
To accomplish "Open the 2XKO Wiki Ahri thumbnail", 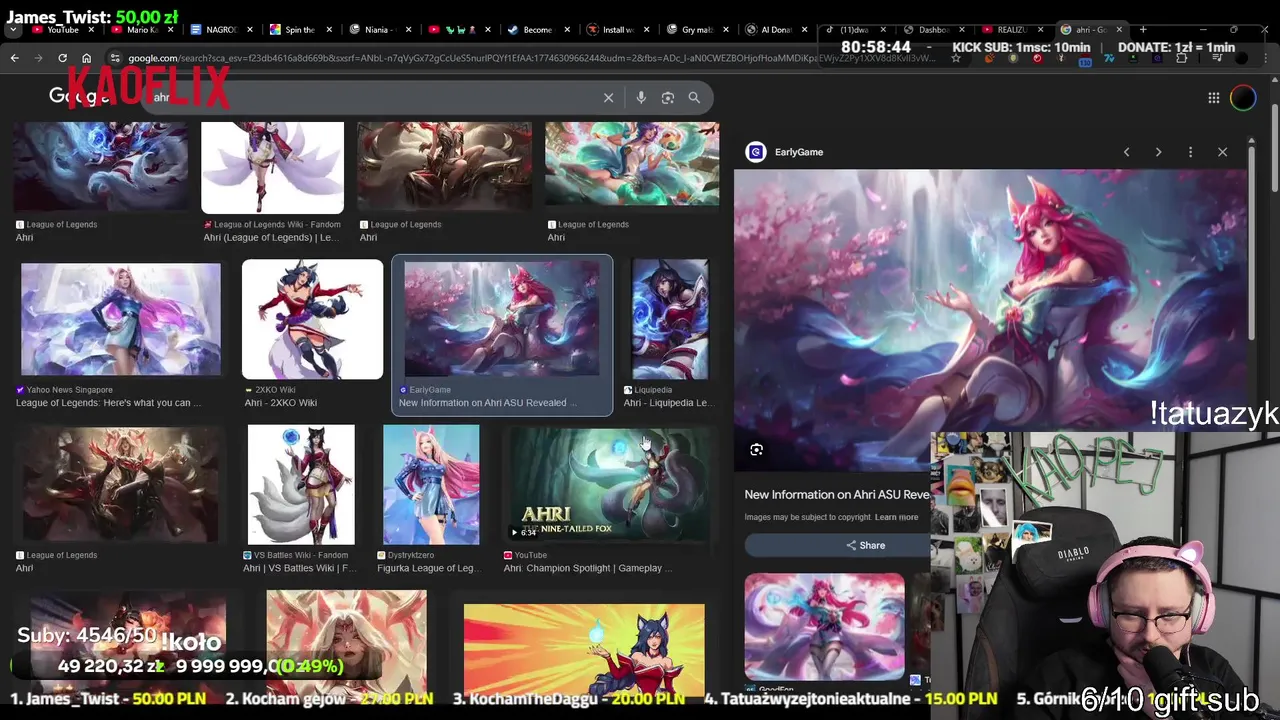I will click(x=312, y=320).
